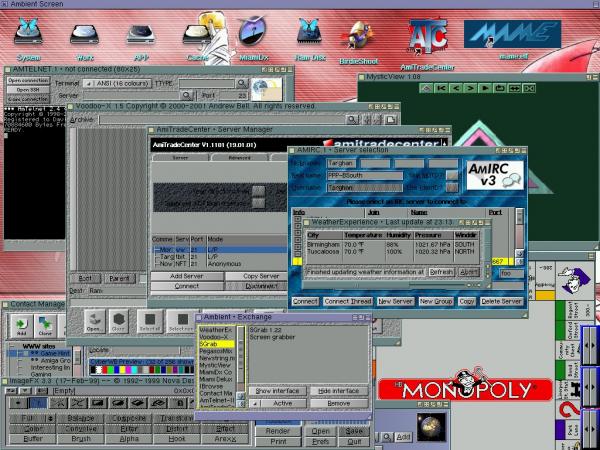Click Connect in AmiTradeCenter Server Manager
This screenshot has height=450, width=600.
[186, 286]
